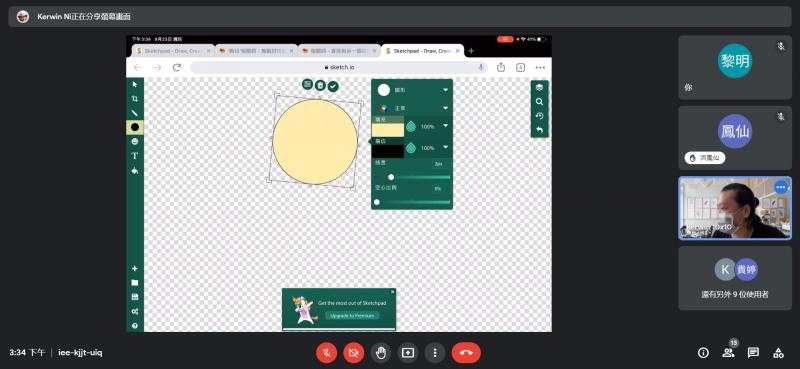Open the Clipart smiley tool
This screenshot has height=369, width=800.
point(135,141)
